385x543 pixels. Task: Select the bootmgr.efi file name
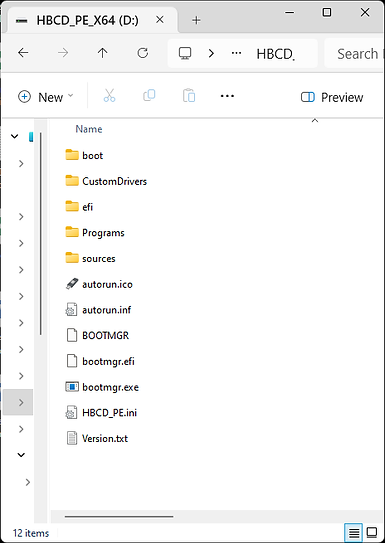coord(108,362)
